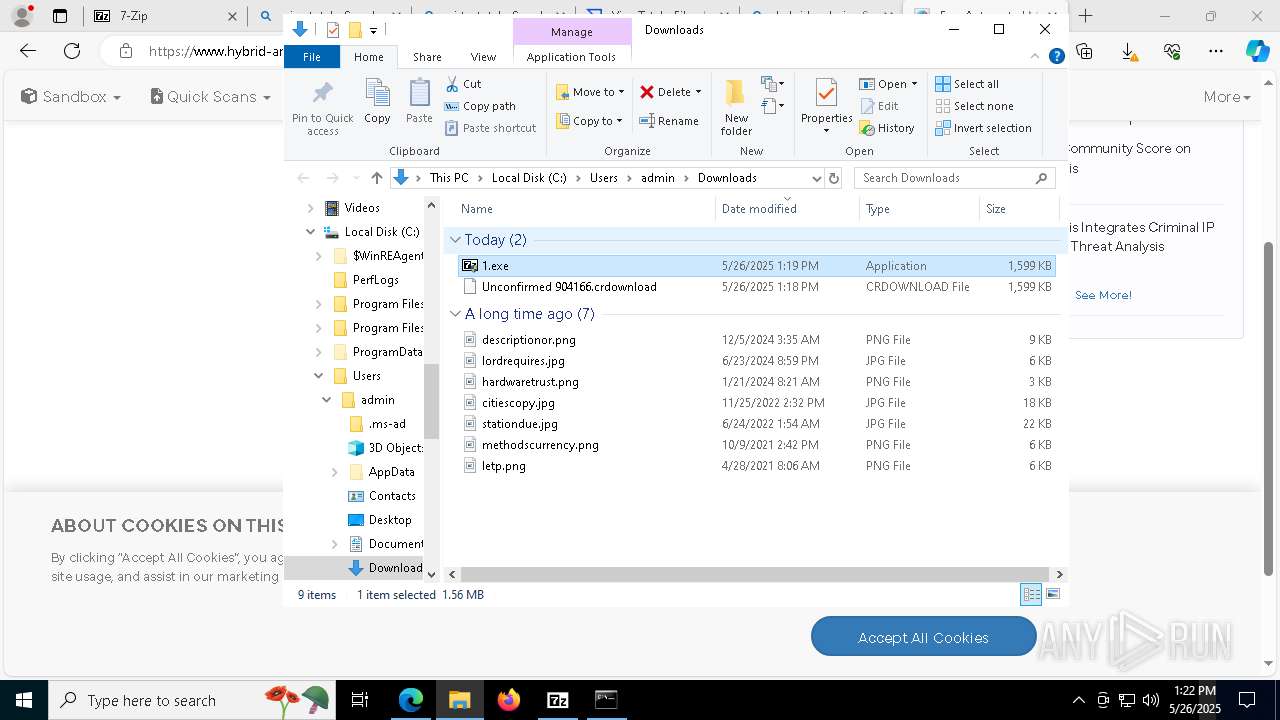Click the See More! link

[1103, 295]
